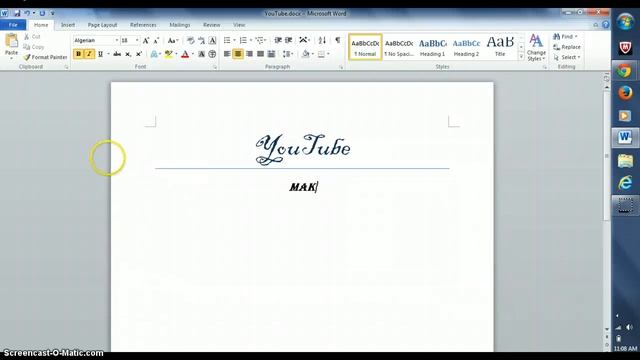Toggle Show/Hide paragraph marks
The image size is (640, 360).
point(338,40)
